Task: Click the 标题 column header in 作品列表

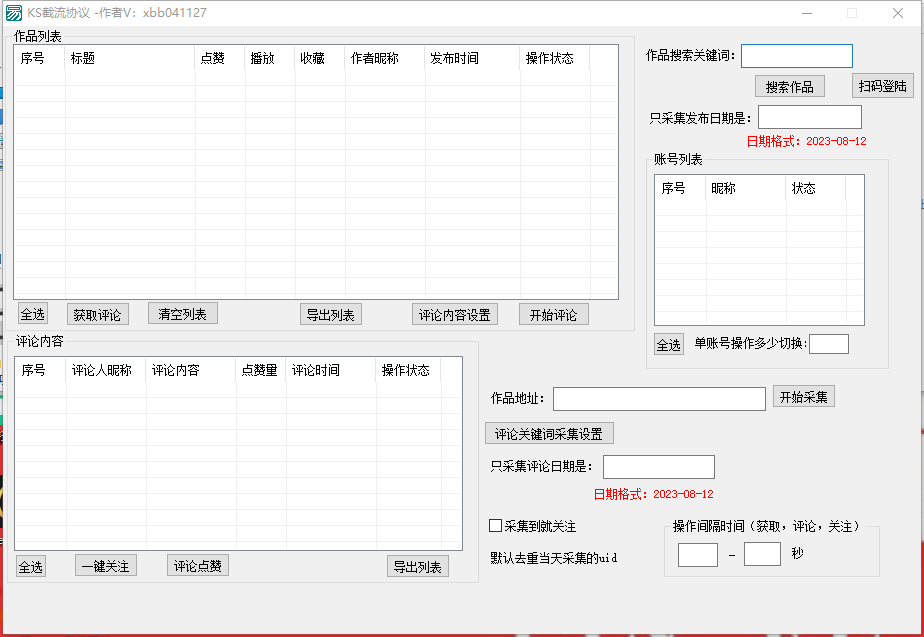Action: (130, 58)
